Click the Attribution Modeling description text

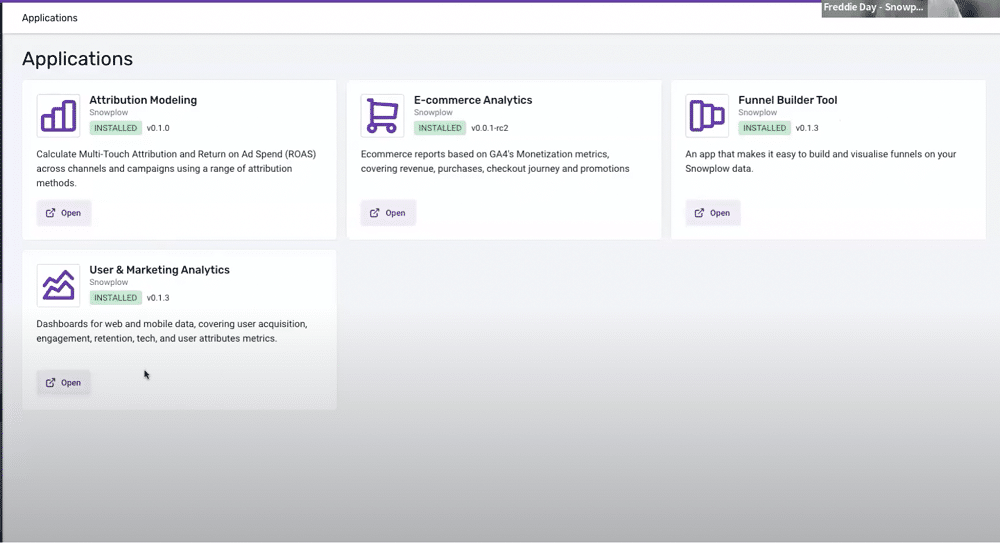point(176,168)
